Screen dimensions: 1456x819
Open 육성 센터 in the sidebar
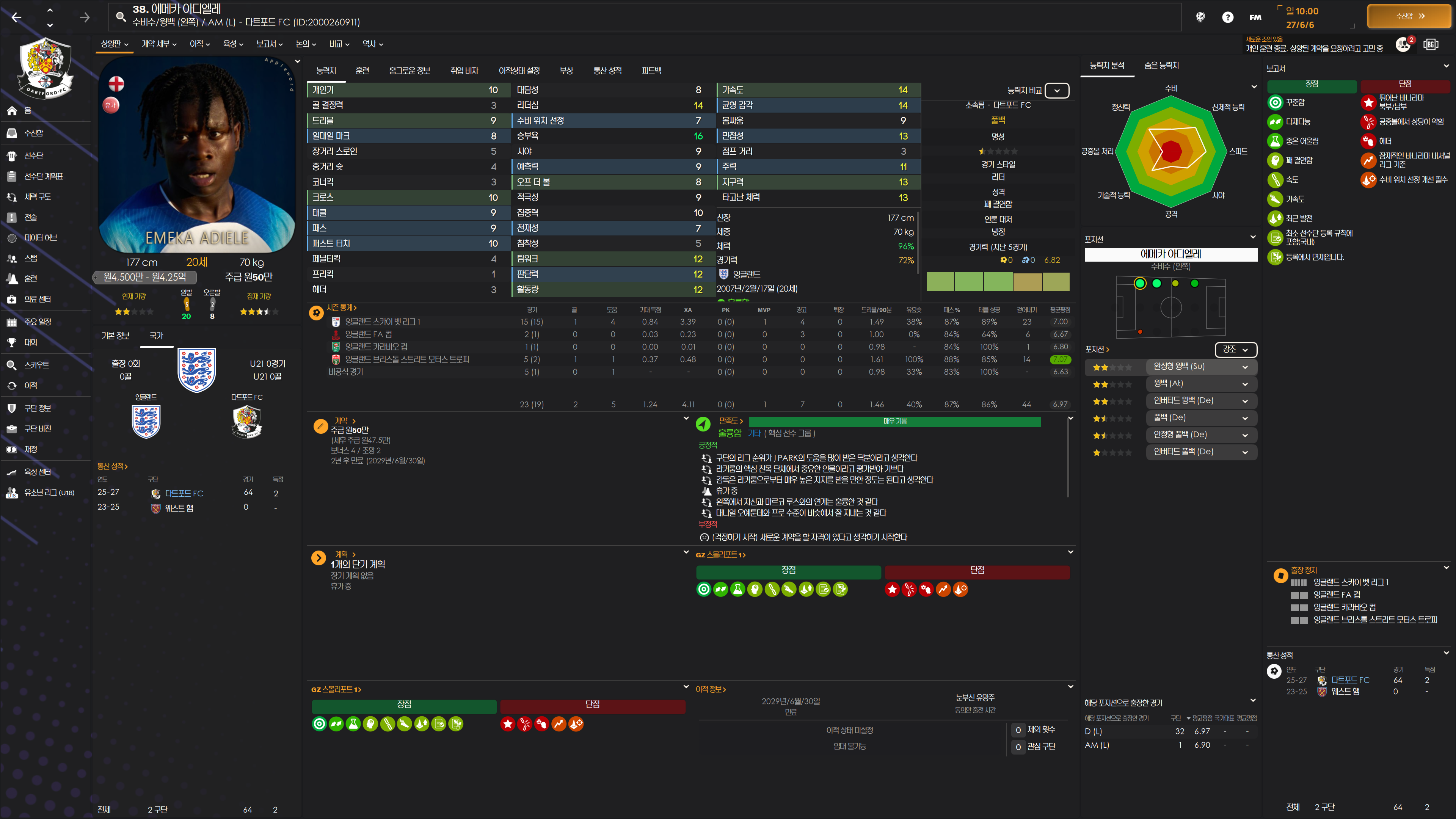point(37,472)
